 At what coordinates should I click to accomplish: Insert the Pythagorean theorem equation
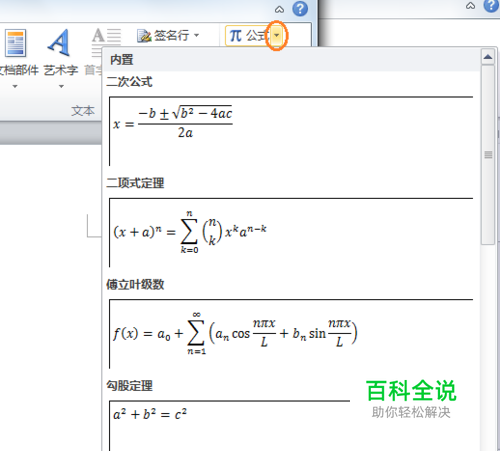tap(291, 426)
